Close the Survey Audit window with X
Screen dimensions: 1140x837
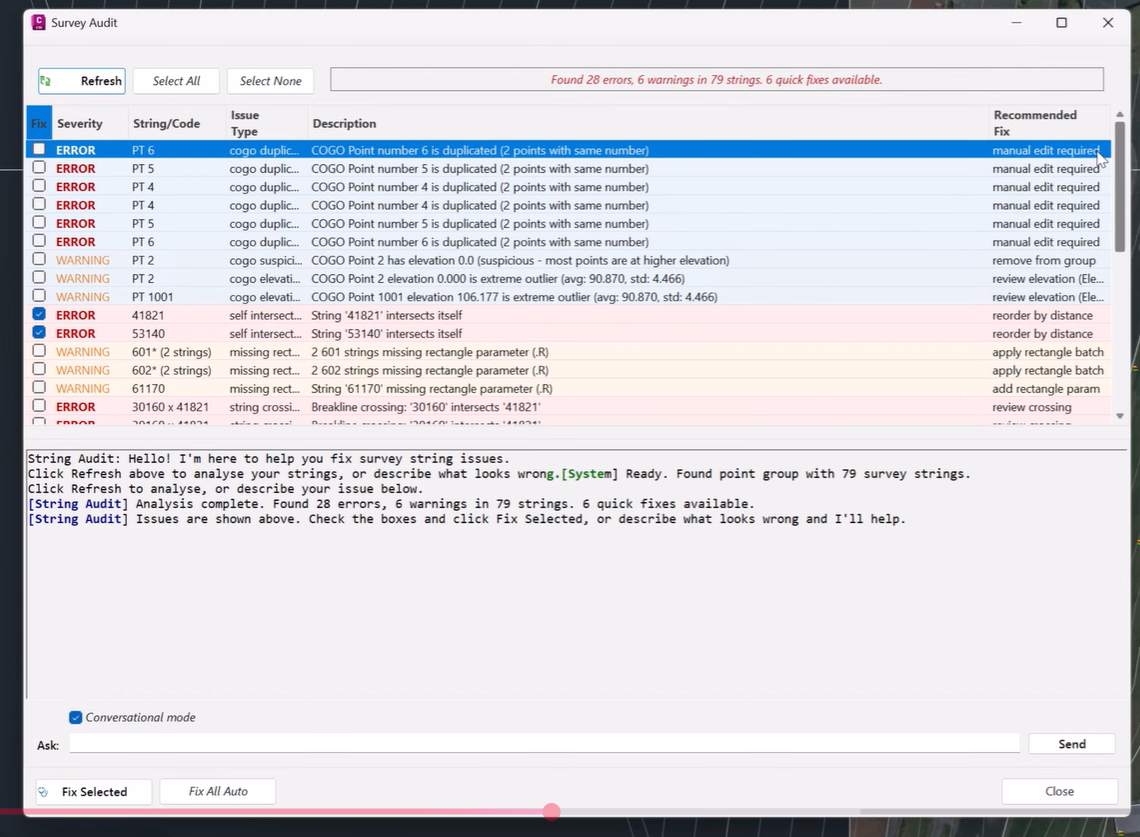(x=1107, y=23)
